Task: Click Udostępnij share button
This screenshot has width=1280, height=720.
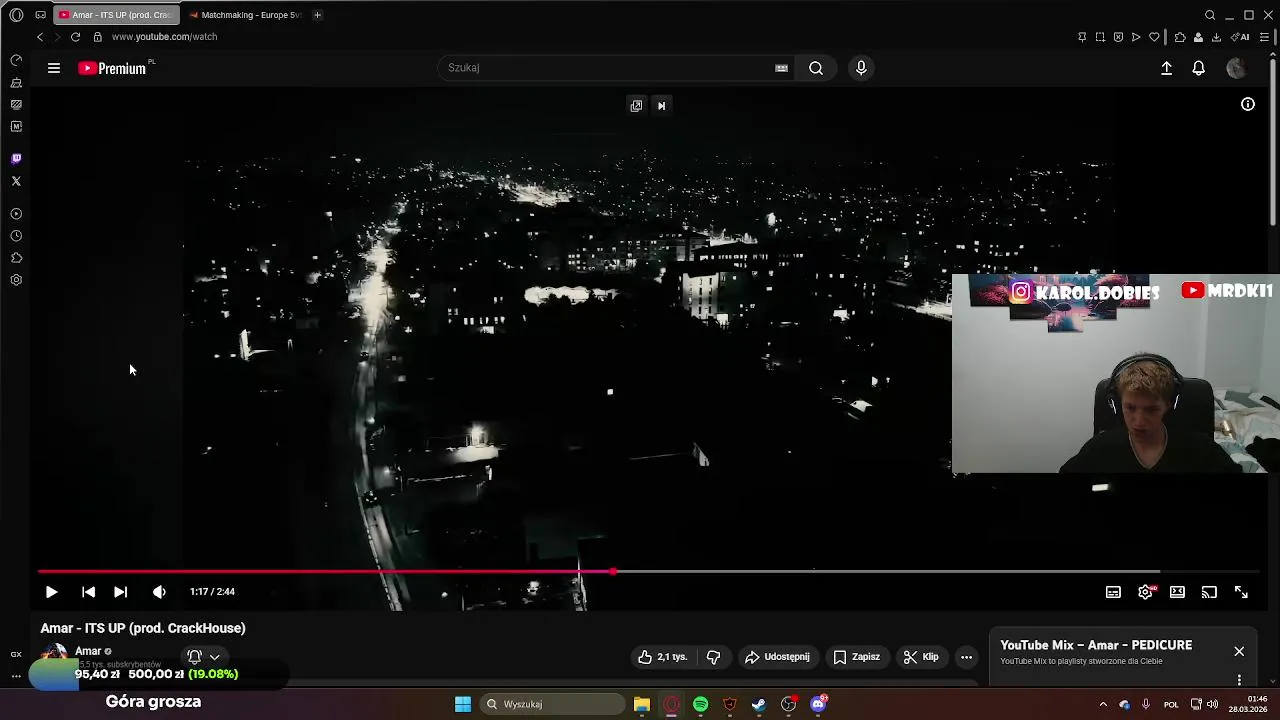Action: (x=777, y=657)
